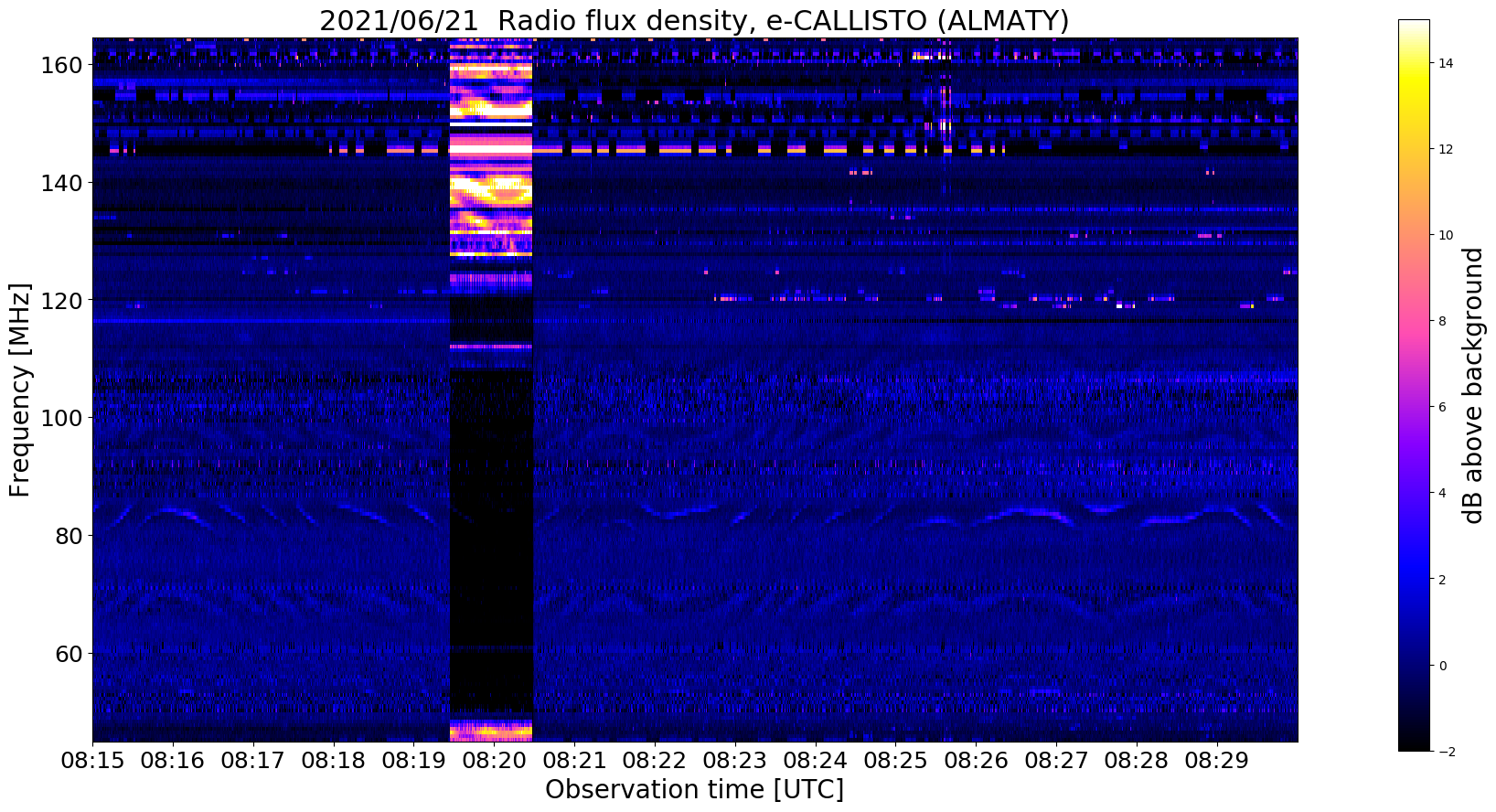1496x812 pixels.
Task: Click the 08:15 time tick label
Action: [x=92, y=760]
